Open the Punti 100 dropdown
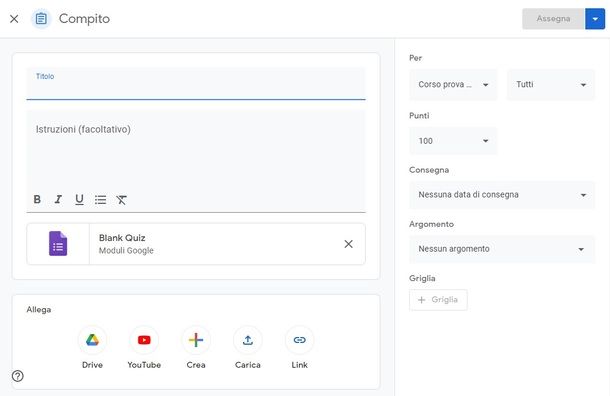Screen dimensions: 610x396 [x=453, y=141]
